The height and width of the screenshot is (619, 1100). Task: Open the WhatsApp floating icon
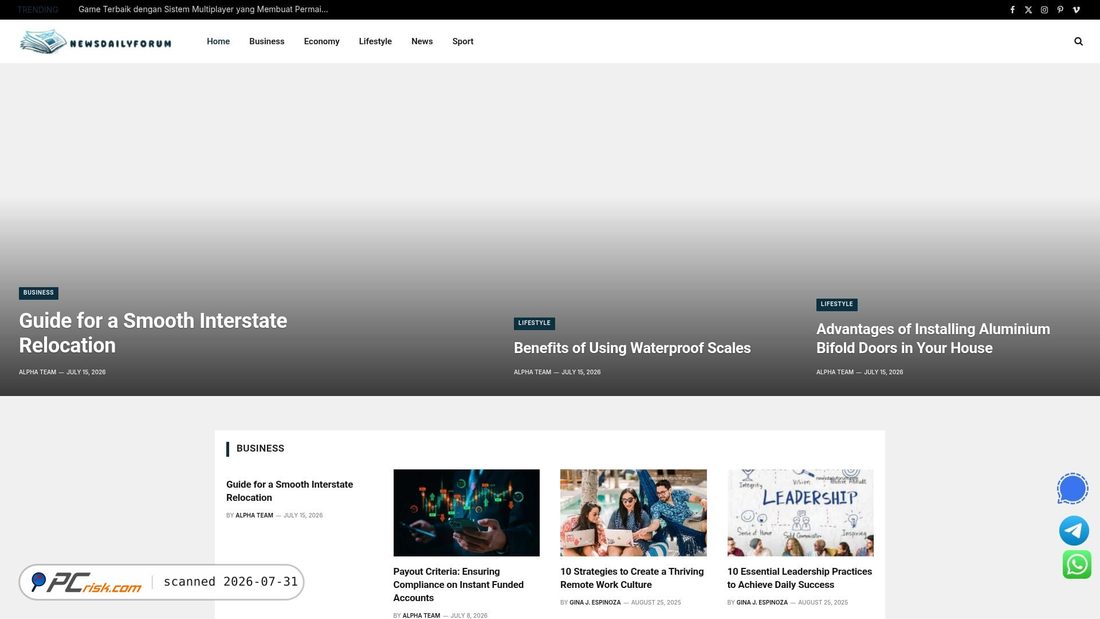pos(1076,564)
